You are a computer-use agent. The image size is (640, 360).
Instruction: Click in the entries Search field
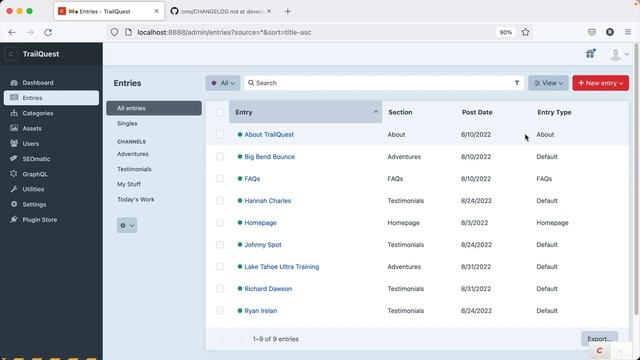click(384, 83)
